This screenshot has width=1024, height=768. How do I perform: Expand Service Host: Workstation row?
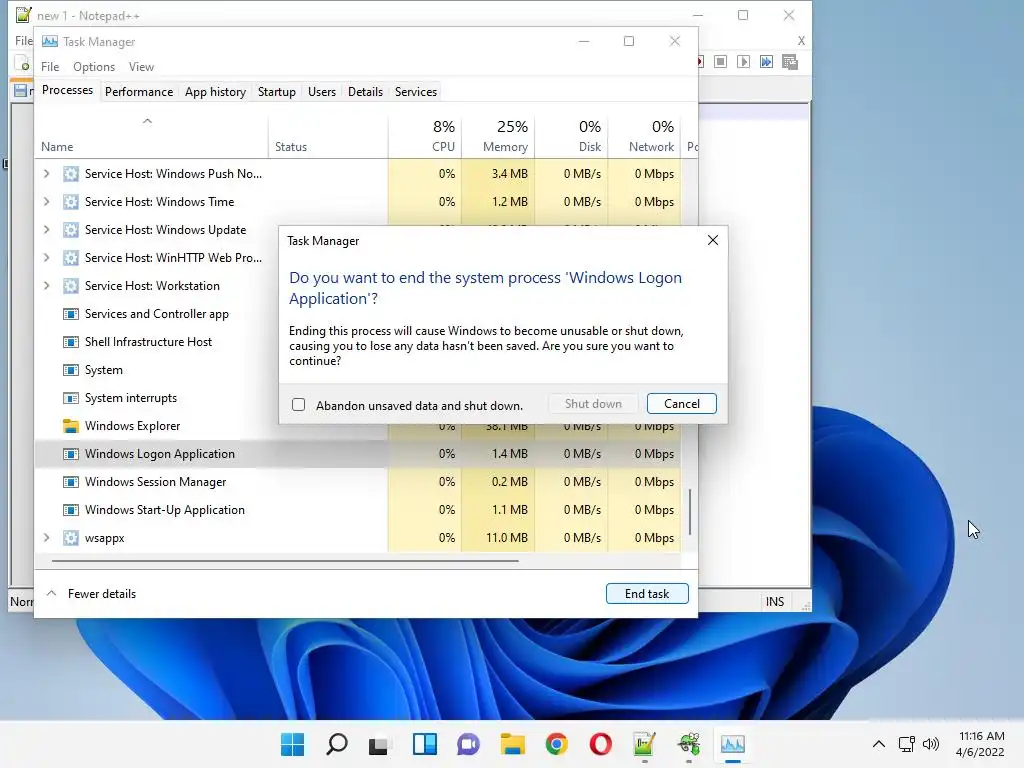point(46,285)
